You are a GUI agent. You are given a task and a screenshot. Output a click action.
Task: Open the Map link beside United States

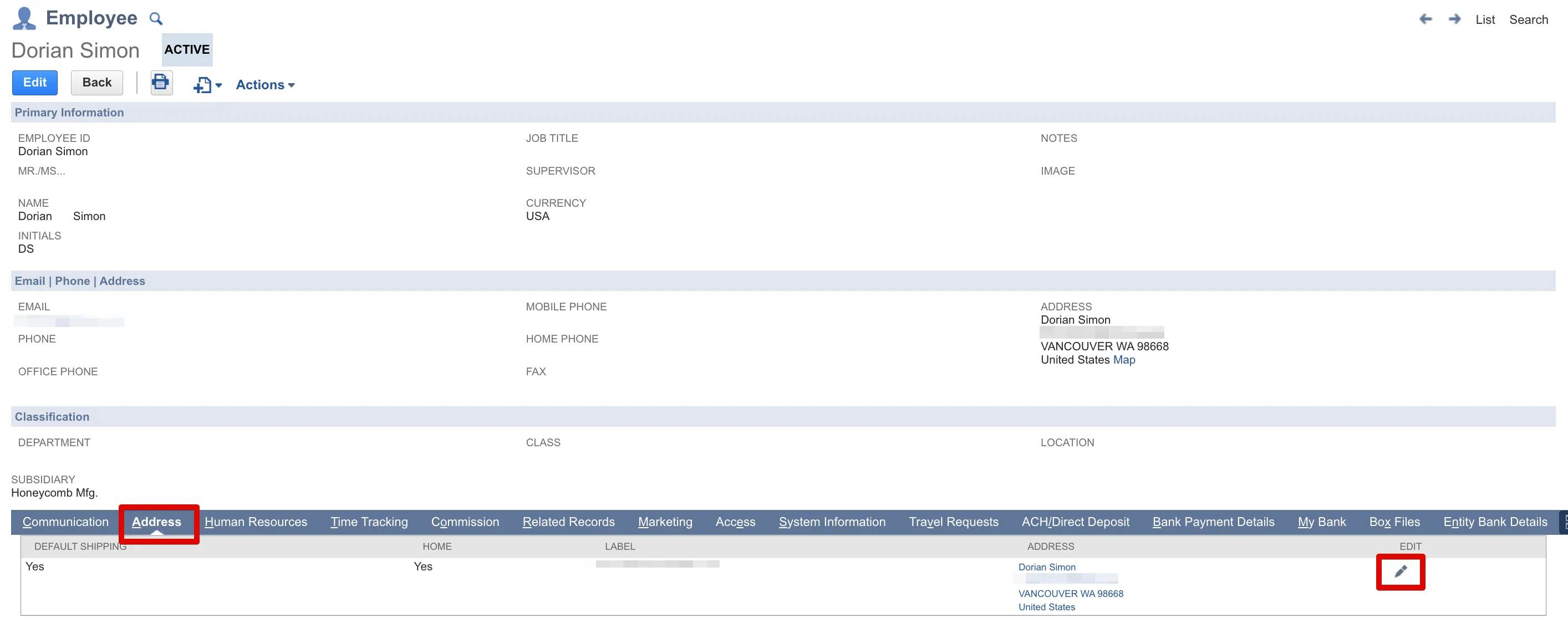tap(1124, 360)
